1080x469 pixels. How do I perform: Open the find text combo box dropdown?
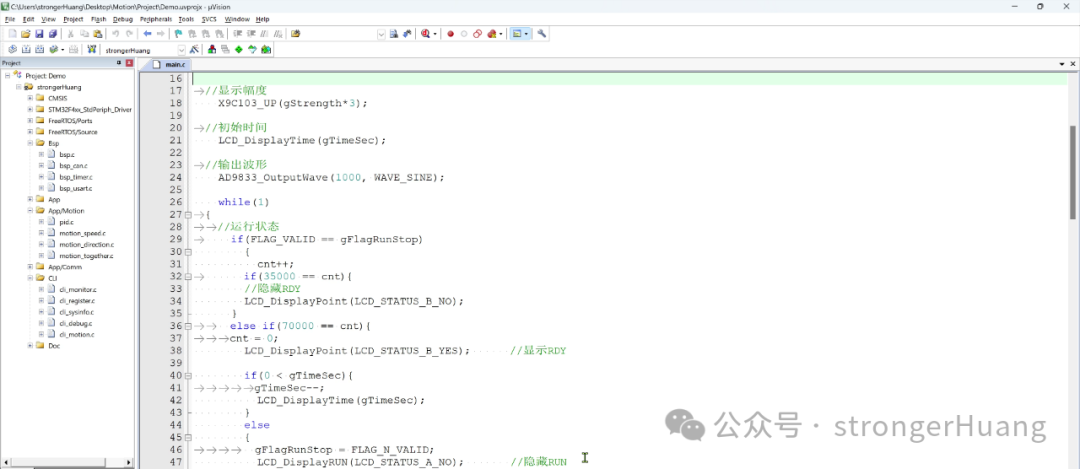tap(381, 33)
